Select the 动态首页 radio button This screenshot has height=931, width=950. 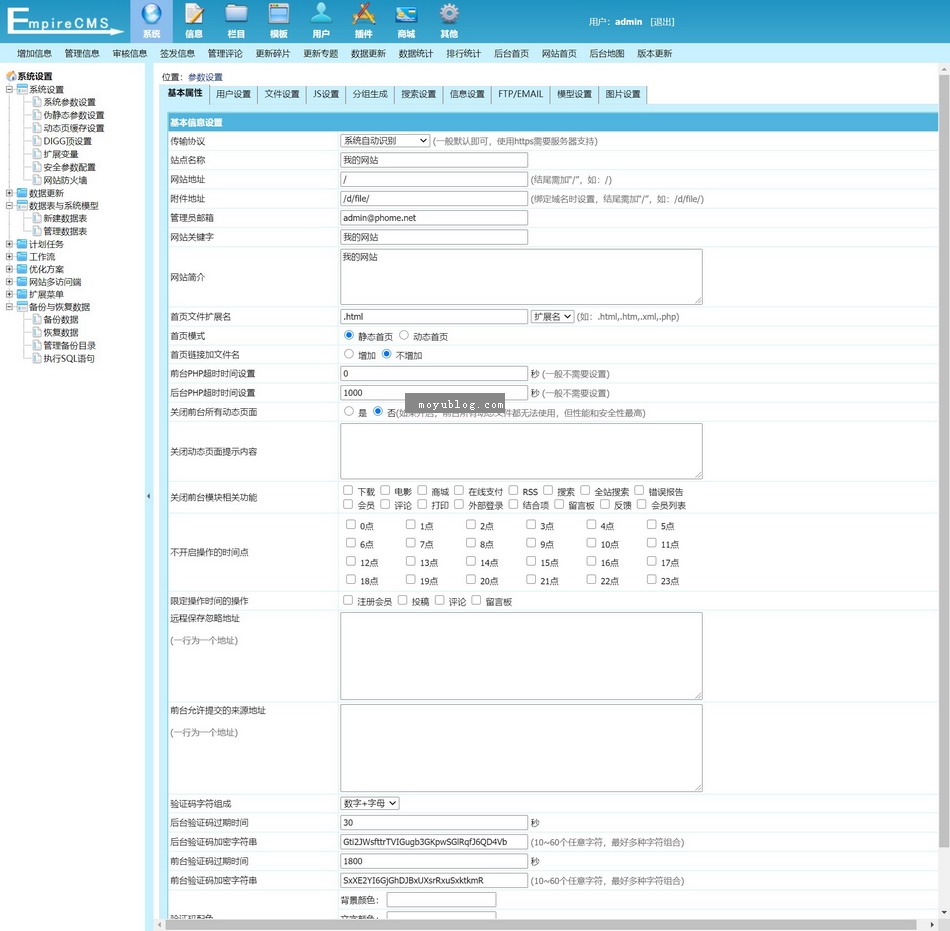coord(404,335)
